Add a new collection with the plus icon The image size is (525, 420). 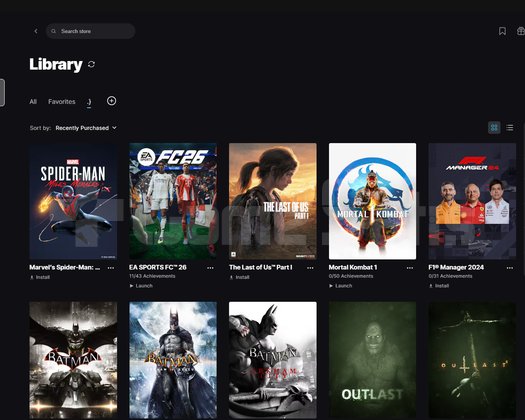tap(111, 100)
